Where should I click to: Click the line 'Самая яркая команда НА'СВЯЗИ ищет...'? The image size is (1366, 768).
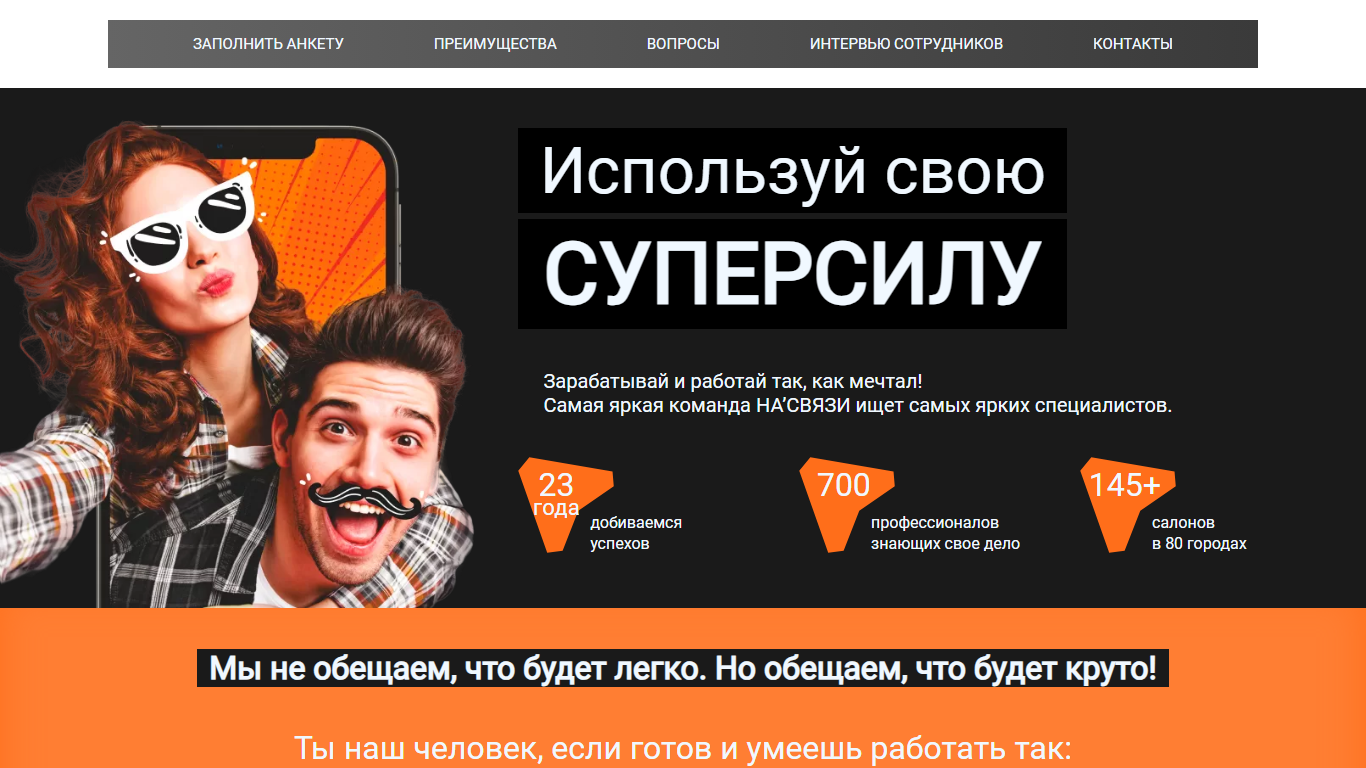pyautogui.click(x=857, y=406)
